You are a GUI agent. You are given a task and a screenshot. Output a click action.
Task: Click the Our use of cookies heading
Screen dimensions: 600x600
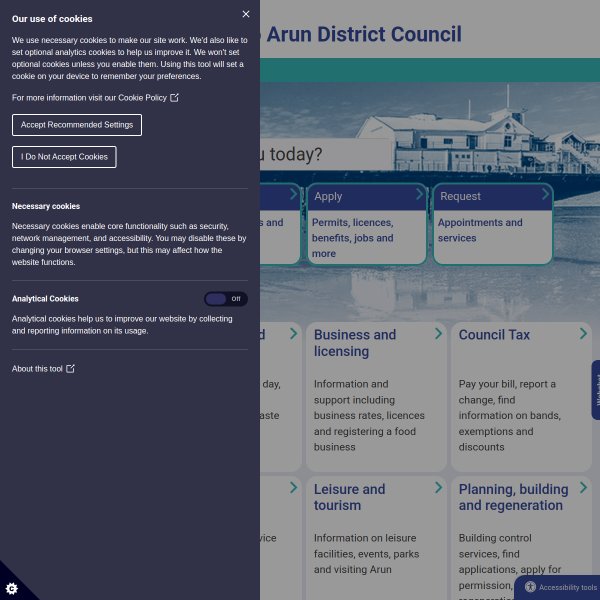click(52, 19)
